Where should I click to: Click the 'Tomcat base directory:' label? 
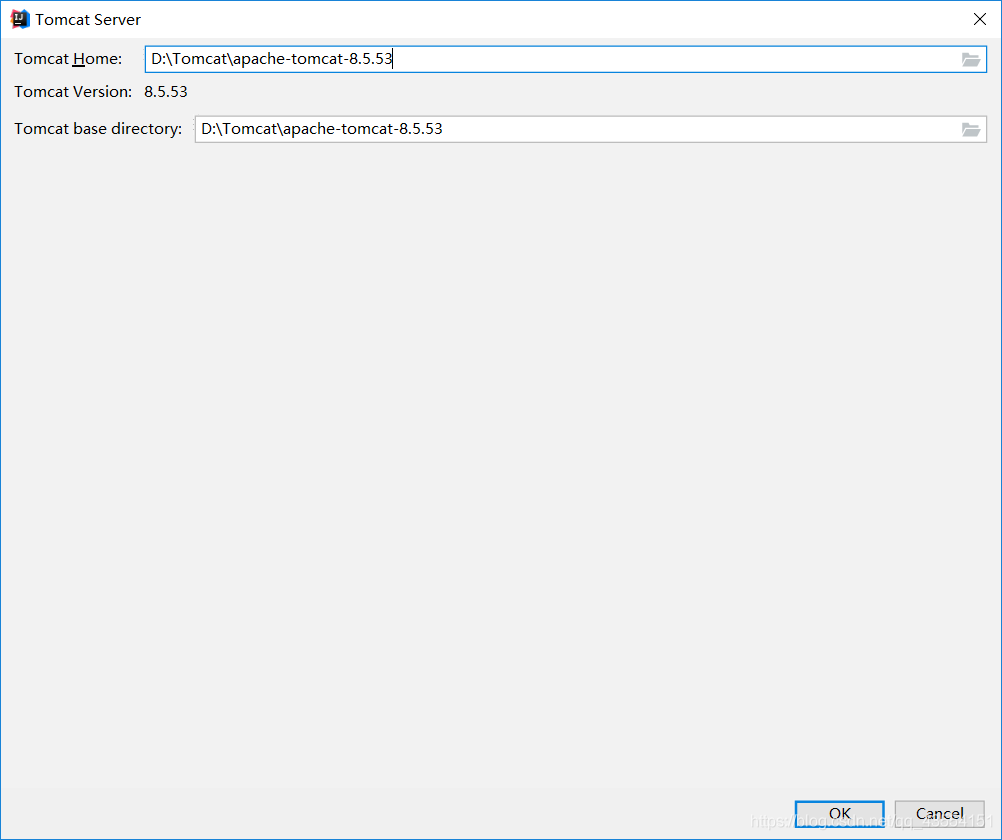(98, 129)
